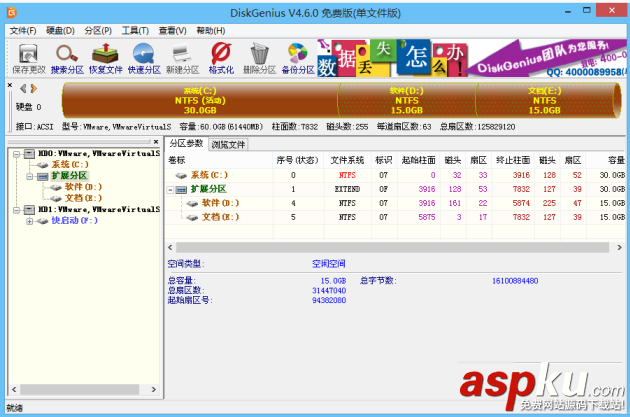630x417 pixels.
Task: Click HD0 disk icon in tree
Action: (x=29, y=153)
